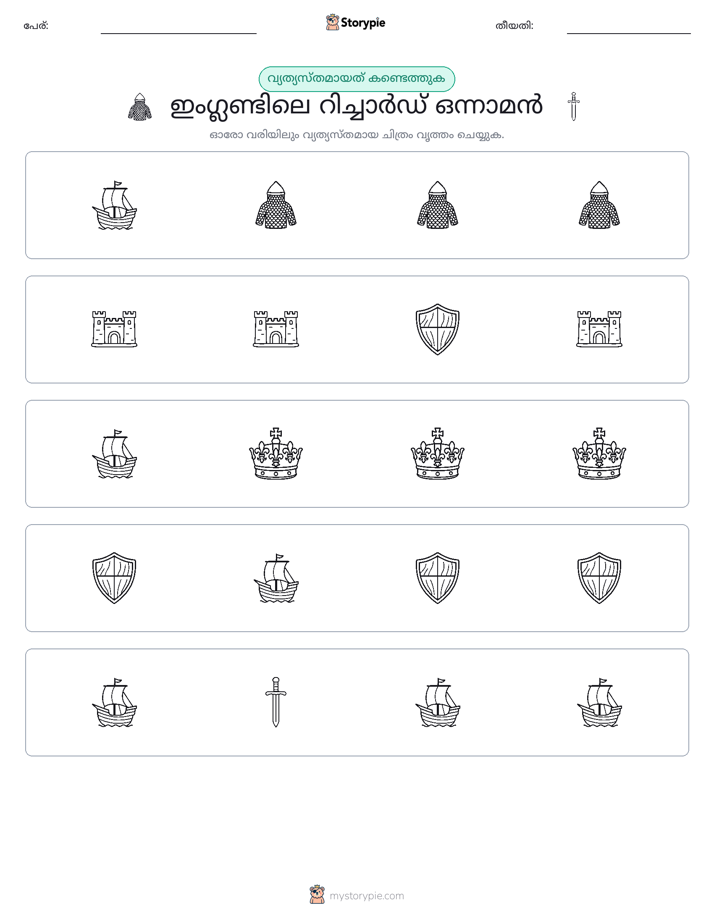Select the sword in the bottom row
This screenshot has height=924, width=714.
point(276,702)
